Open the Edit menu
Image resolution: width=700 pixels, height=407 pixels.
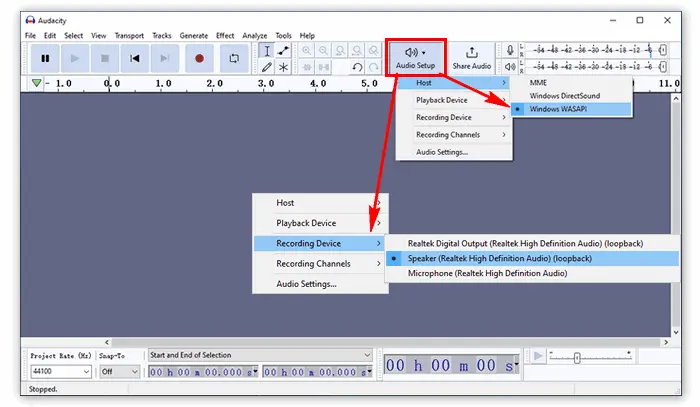[50, 36]
